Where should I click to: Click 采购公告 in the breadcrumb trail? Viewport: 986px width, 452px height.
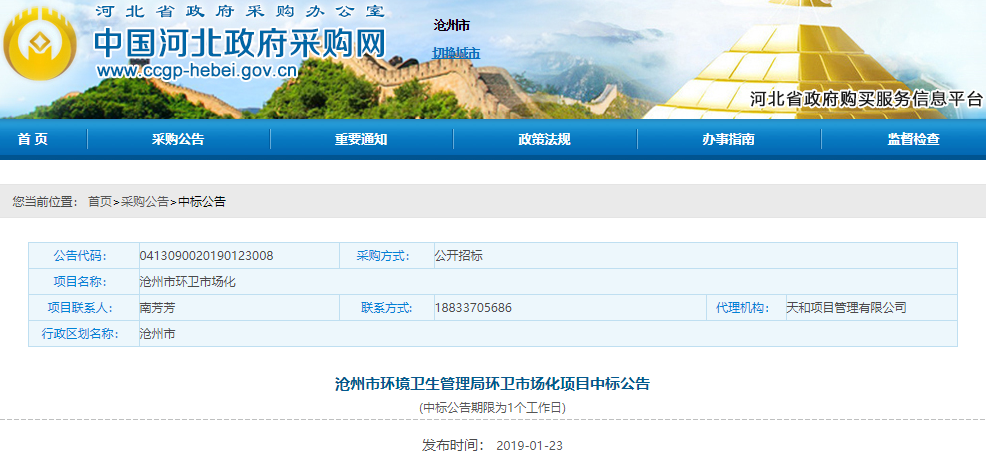coord(145,202)
